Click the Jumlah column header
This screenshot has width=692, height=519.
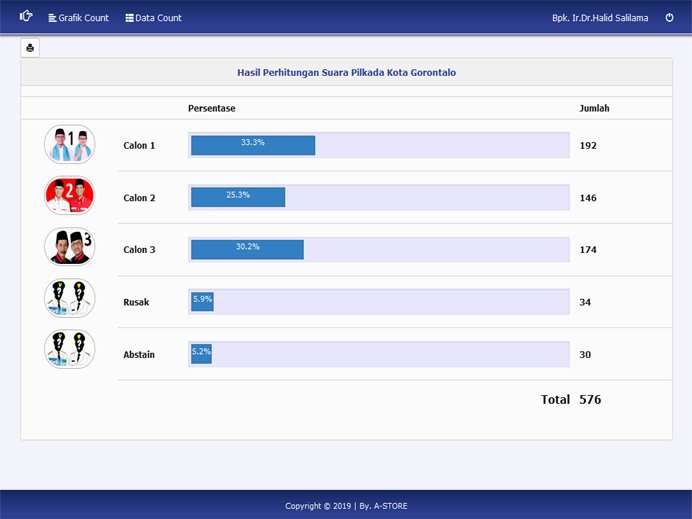point(594,108)
